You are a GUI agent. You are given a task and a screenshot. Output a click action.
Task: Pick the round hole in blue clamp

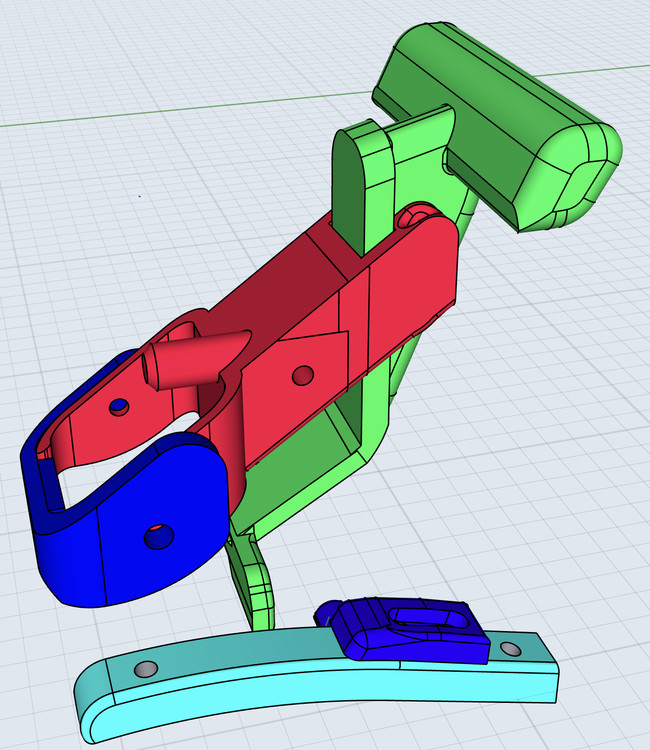point(159,537)
